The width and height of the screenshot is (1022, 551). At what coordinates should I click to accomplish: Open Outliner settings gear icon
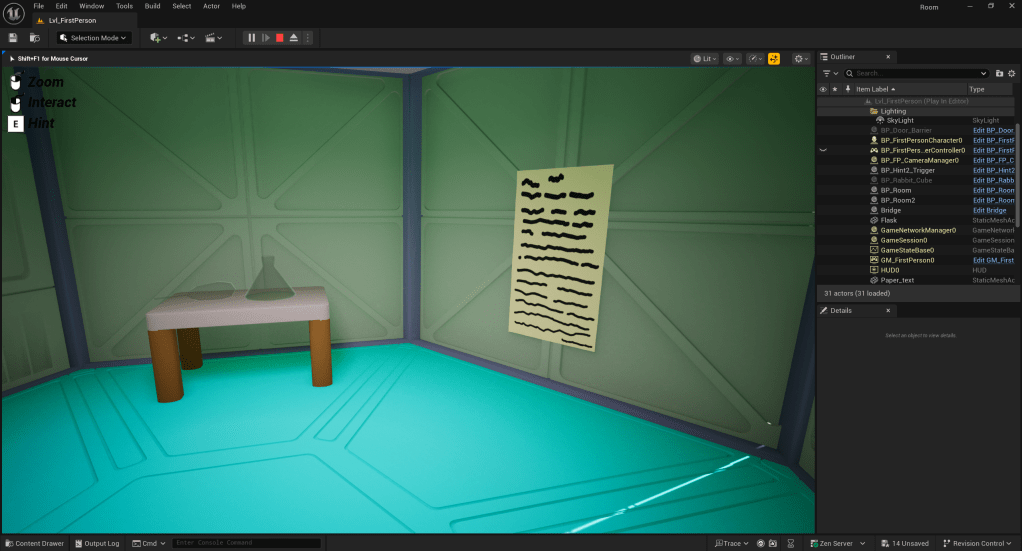tap(1011, 73)
